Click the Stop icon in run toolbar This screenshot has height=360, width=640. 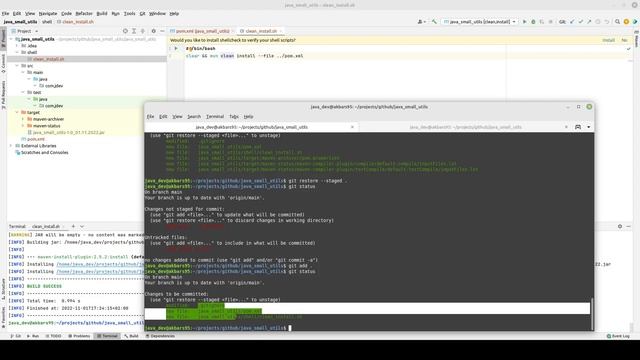pos(550,22)
